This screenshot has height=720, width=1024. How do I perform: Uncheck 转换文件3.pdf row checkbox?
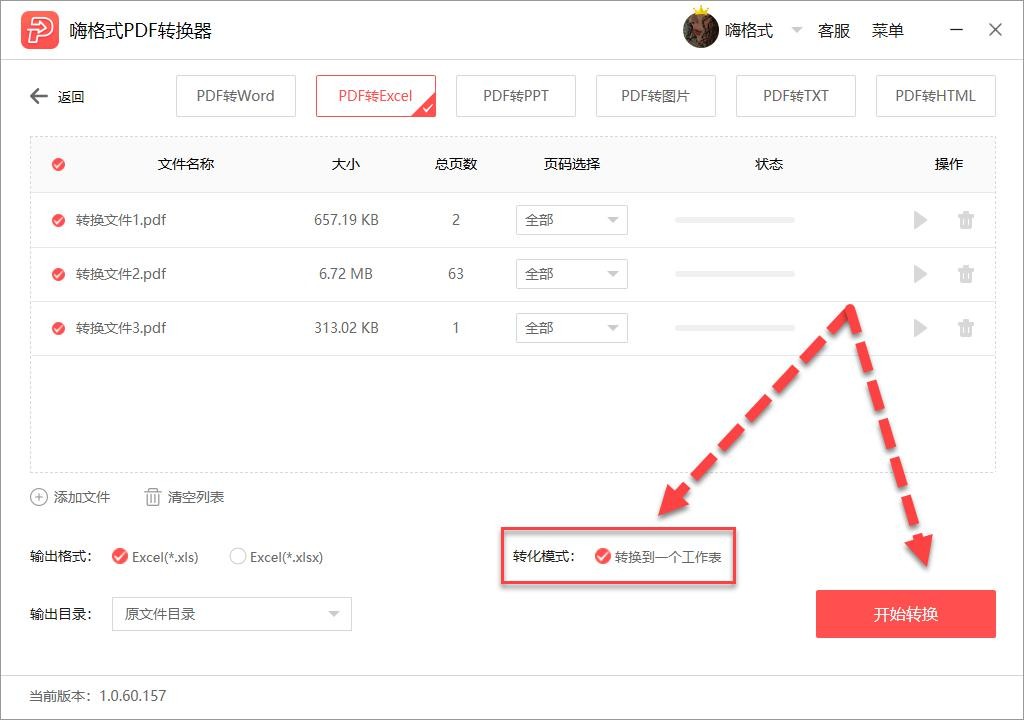point(58,328)
